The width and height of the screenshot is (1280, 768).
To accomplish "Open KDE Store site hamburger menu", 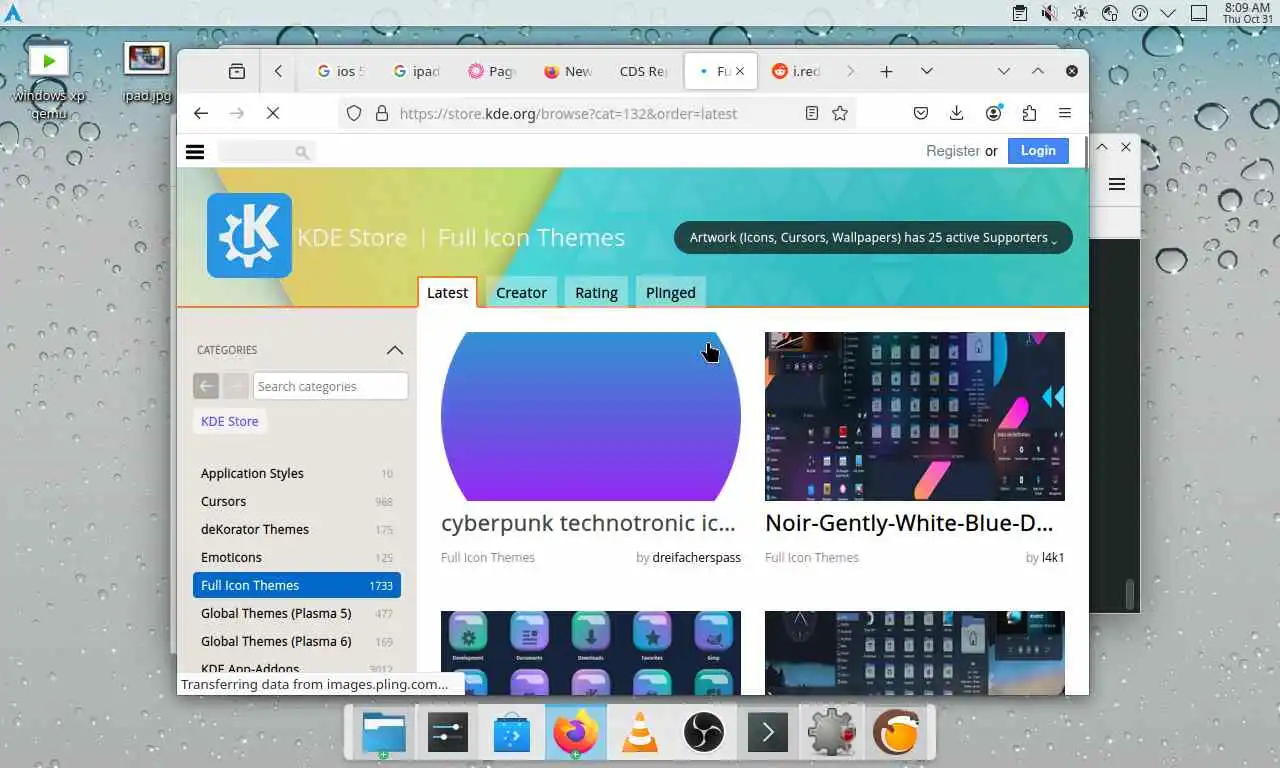I will pyautogui.click(x=195, y=151).
